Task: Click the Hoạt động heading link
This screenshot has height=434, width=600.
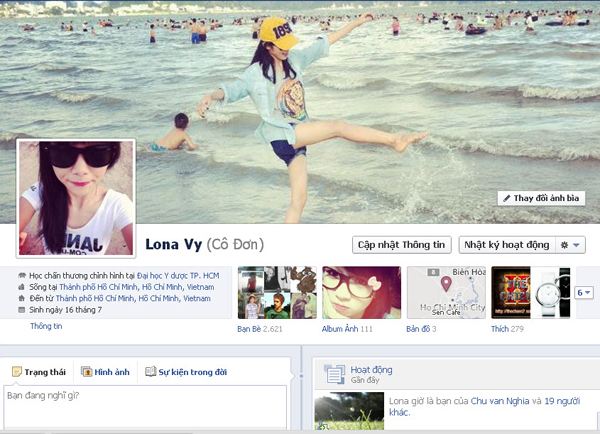Action: point(371,370)
